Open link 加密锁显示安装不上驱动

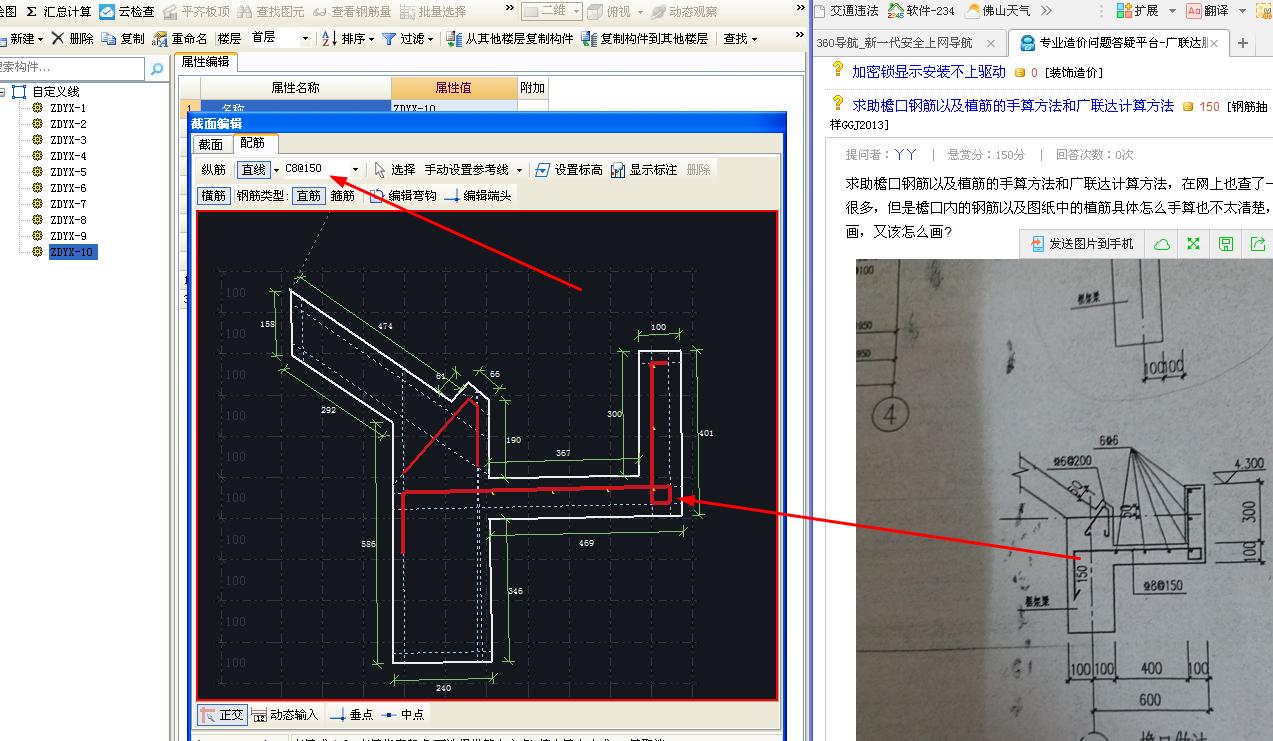pos(928,72)
